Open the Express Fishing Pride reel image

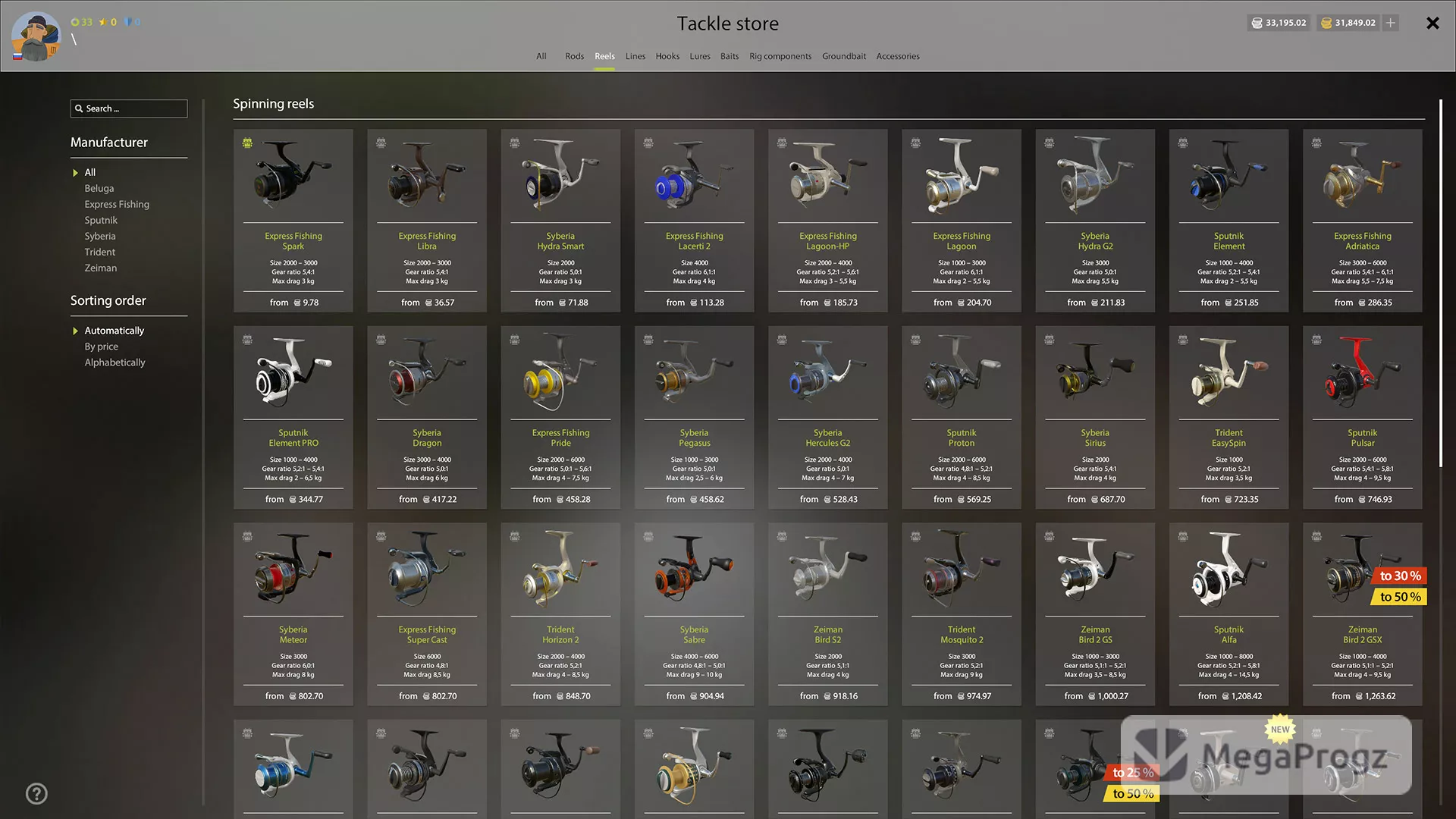(560, 372)
